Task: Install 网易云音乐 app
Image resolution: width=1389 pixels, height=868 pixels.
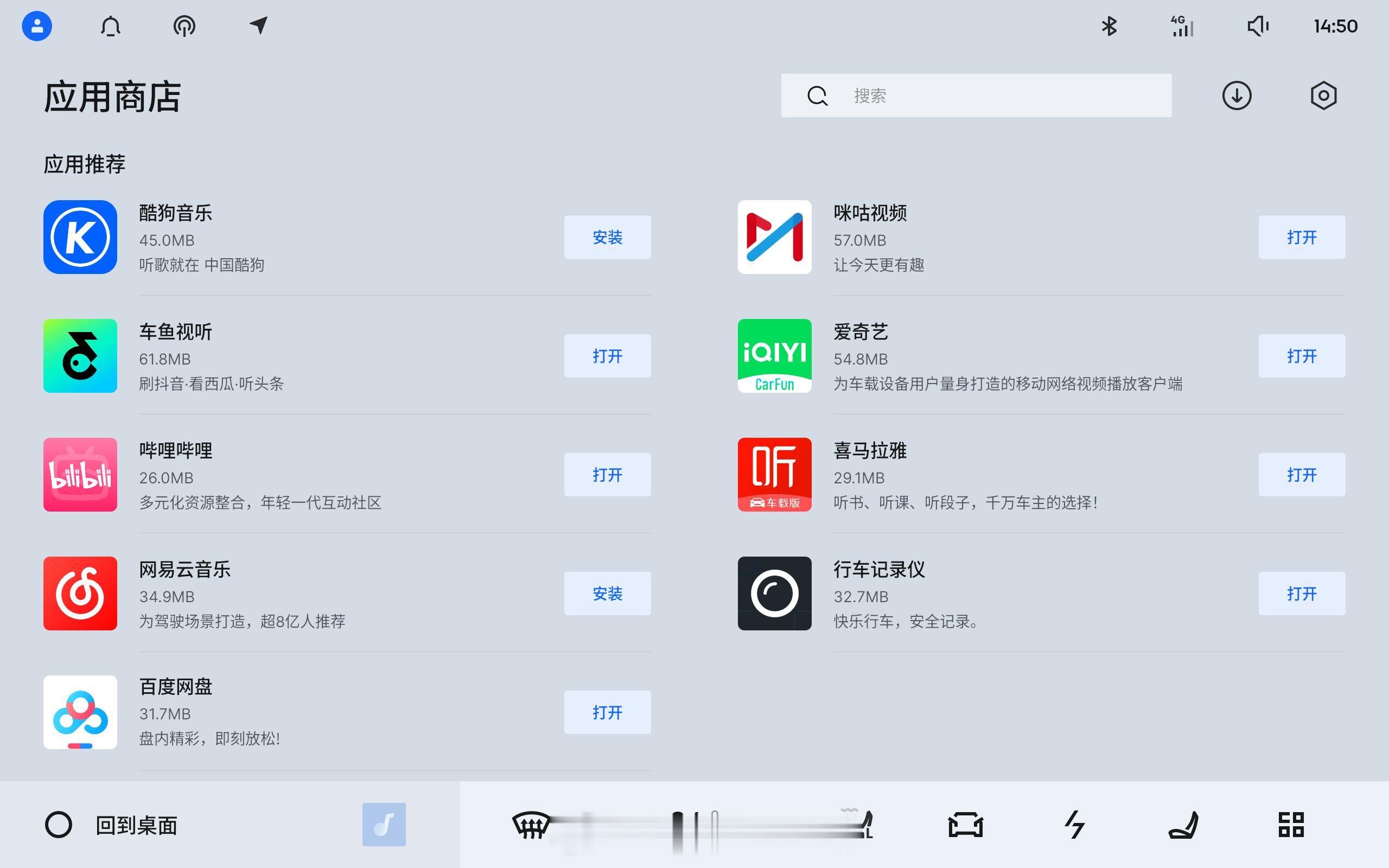Action: (x=607, y=593)
